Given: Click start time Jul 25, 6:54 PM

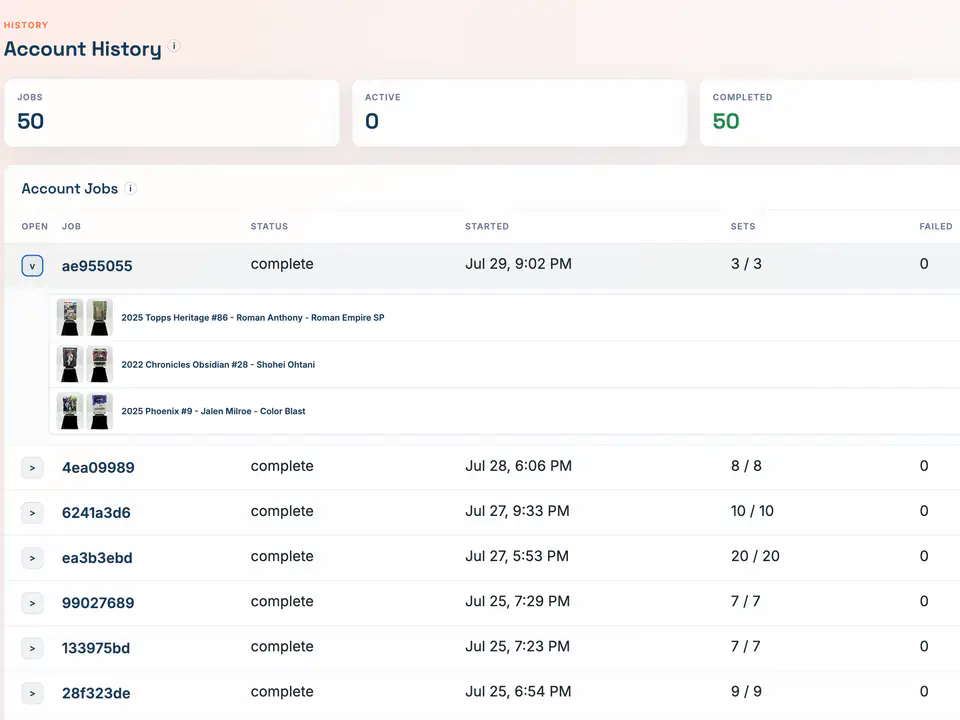Looking at the screenshot, I should (518, 691).
